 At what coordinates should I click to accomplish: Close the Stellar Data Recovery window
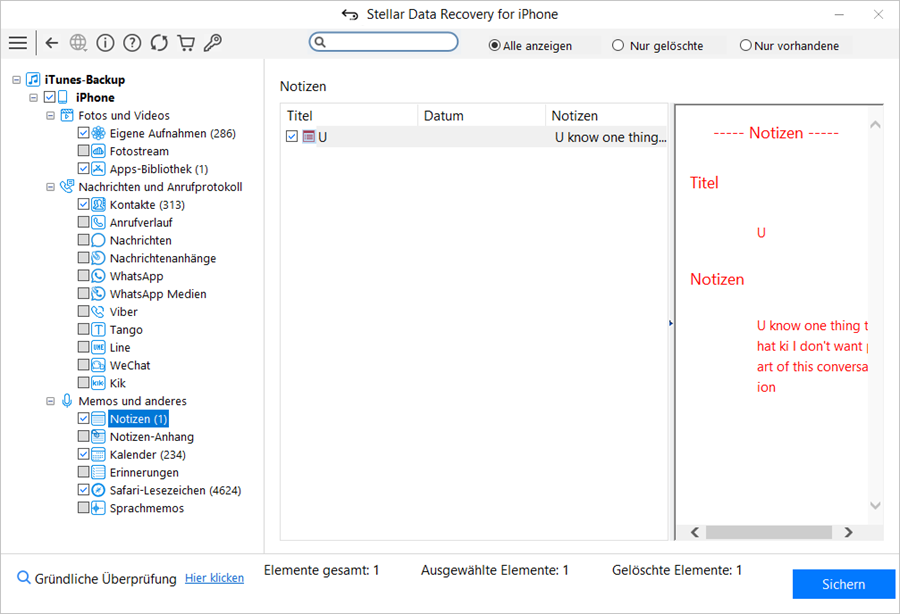(x=878, y=14)
